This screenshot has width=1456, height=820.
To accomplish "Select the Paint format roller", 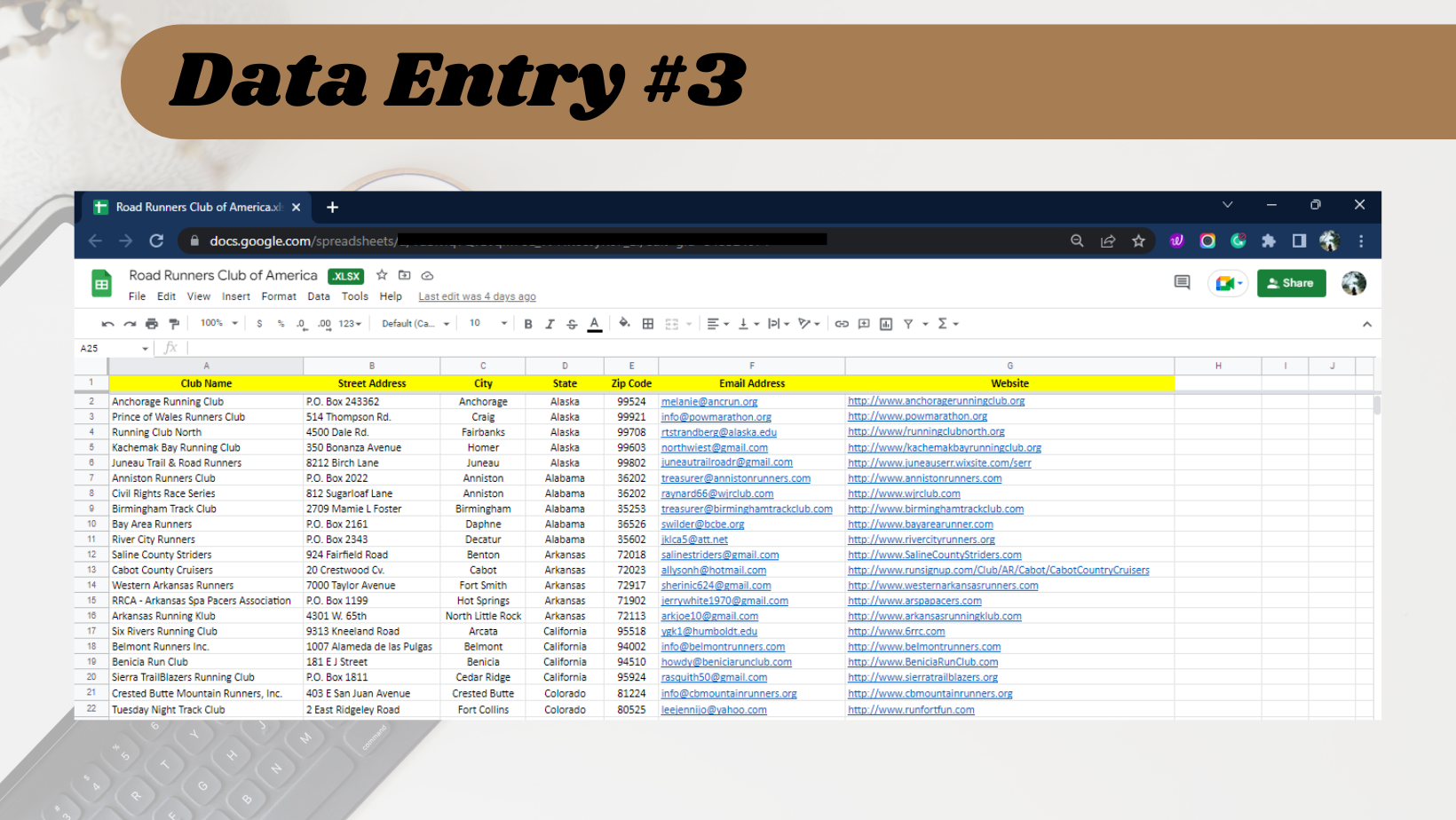I will [x=174, y=324].
